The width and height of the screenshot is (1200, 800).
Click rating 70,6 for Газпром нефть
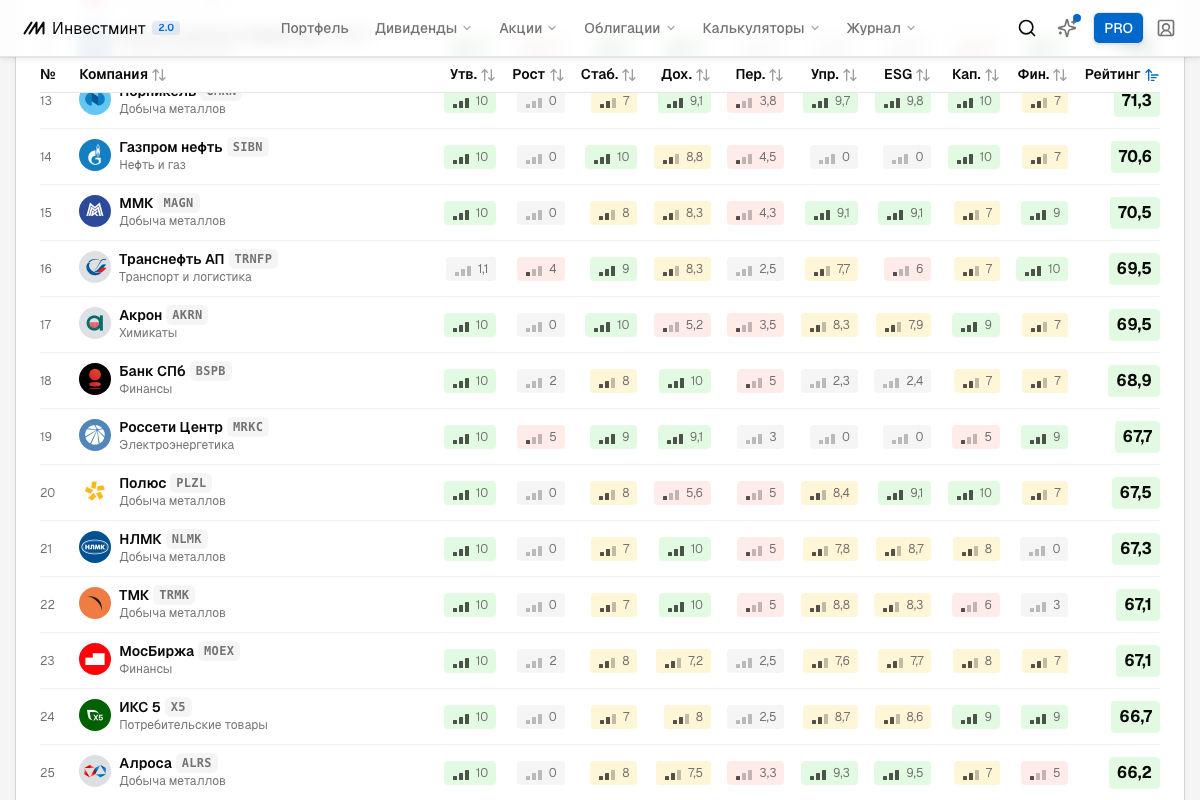tap(1135, 157)
